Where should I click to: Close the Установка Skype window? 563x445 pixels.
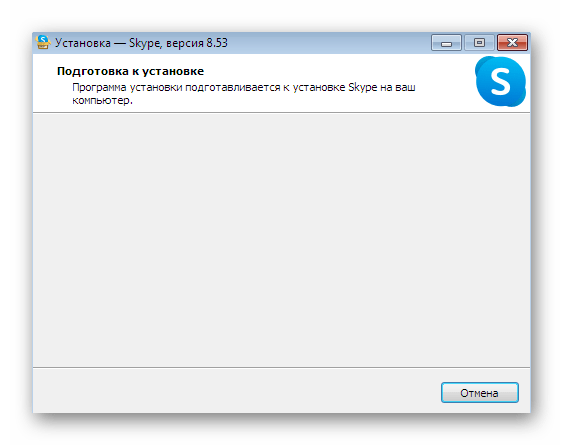[x=512, y=43]
